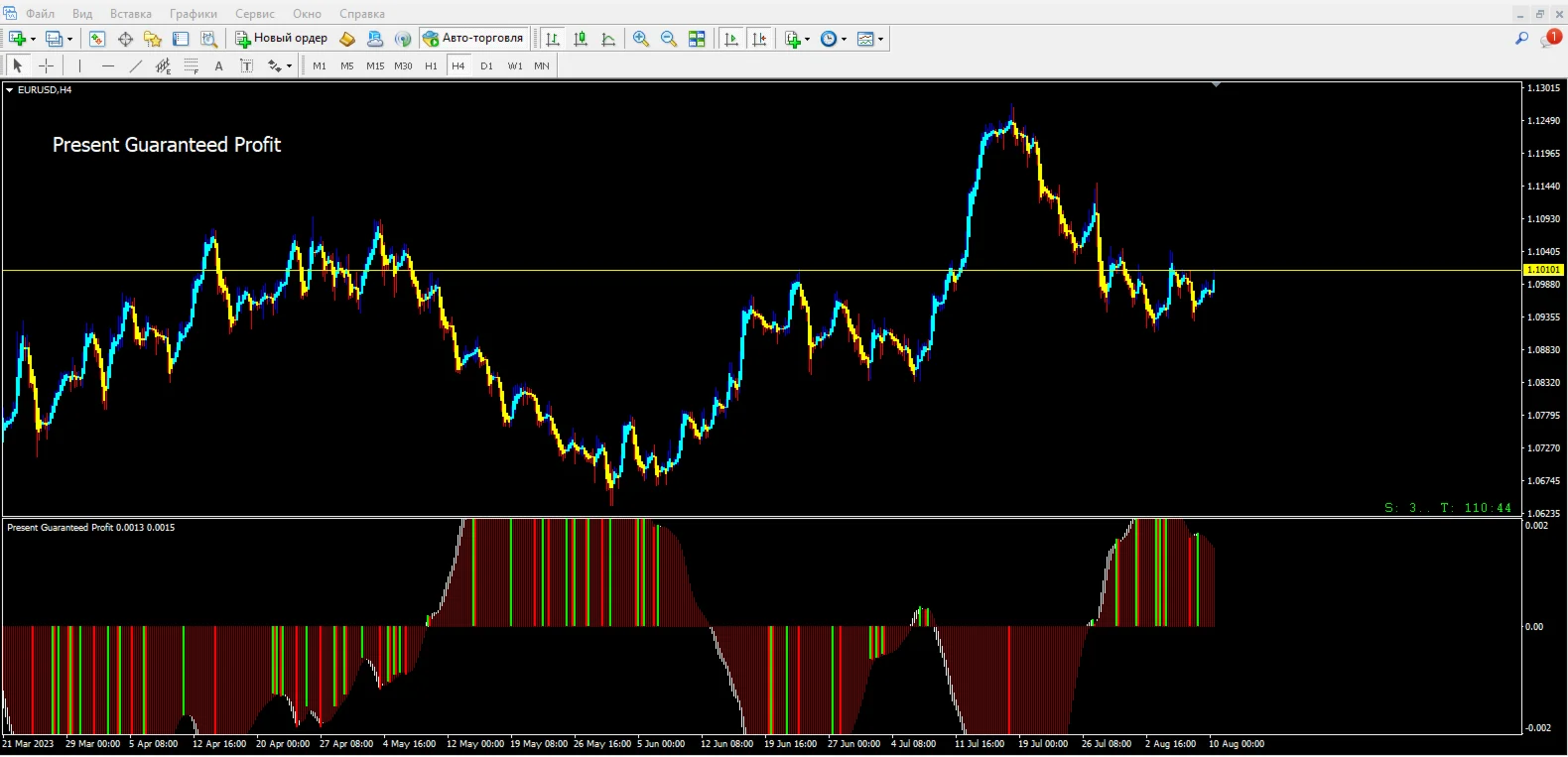Select the Text Label T tool

pos(247,65)
